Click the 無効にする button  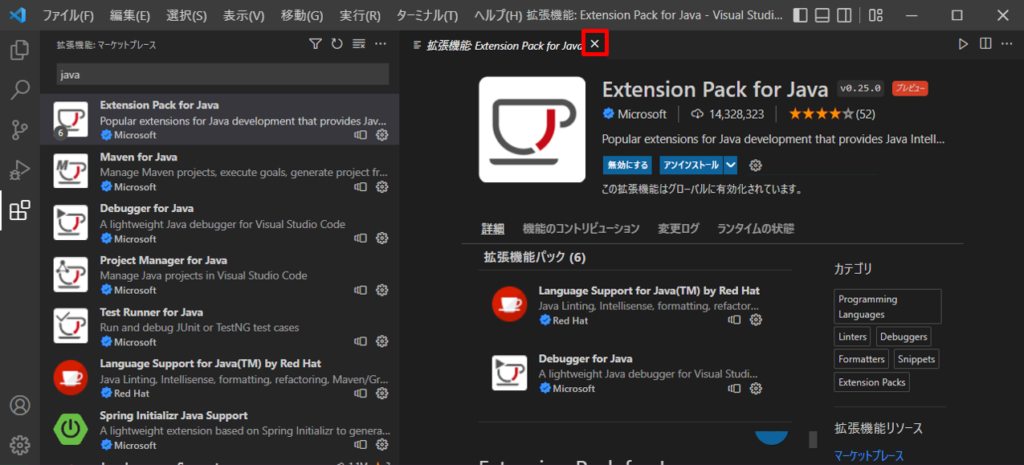(x=627, y=165)
